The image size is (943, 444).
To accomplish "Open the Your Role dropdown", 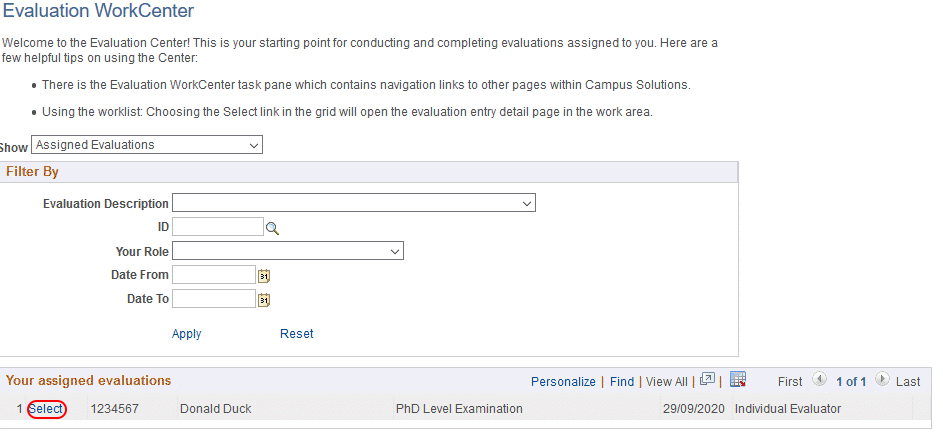I will coord(288,251).
